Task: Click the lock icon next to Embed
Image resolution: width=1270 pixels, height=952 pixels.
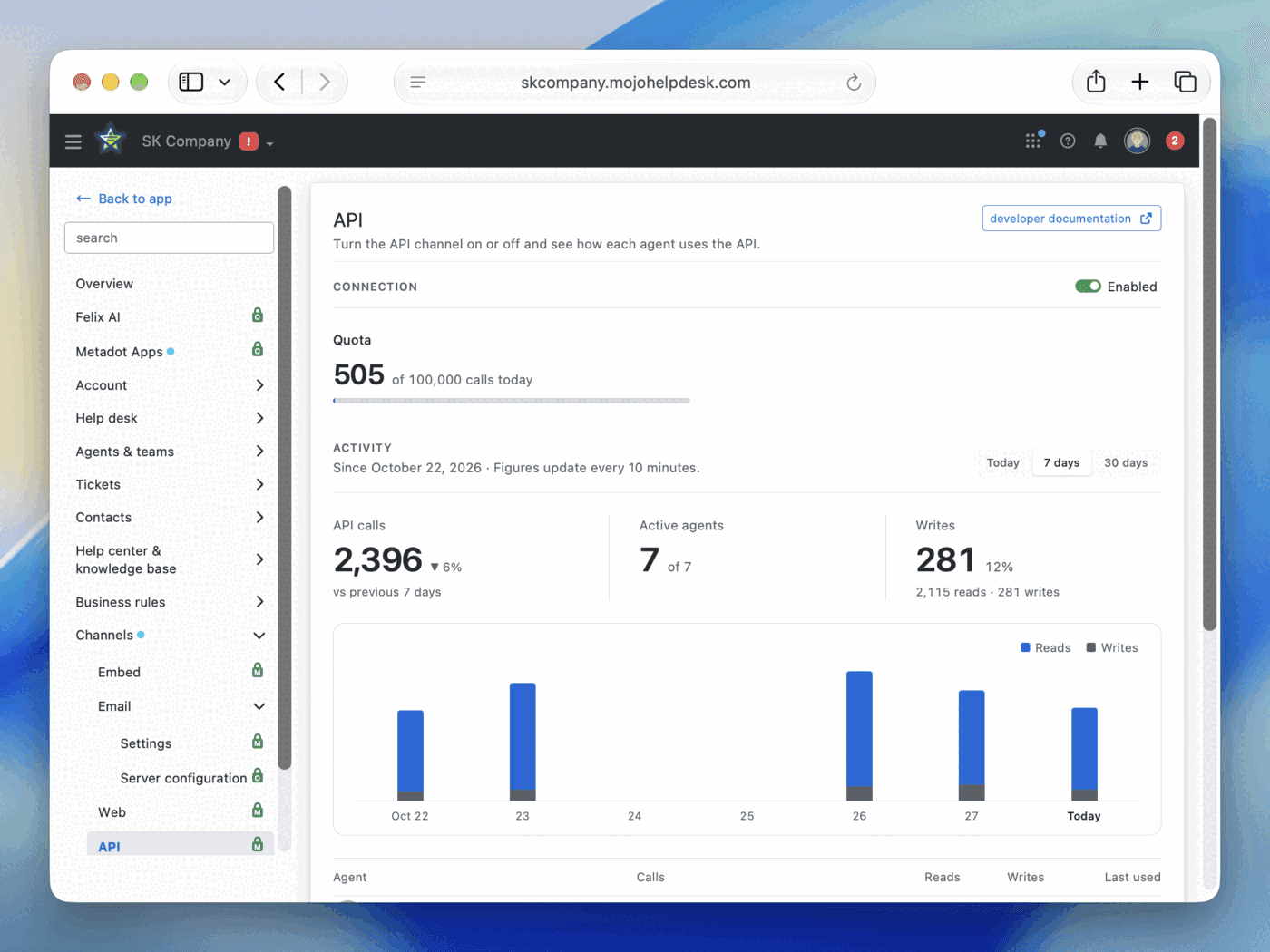Action: pos(258,671)
